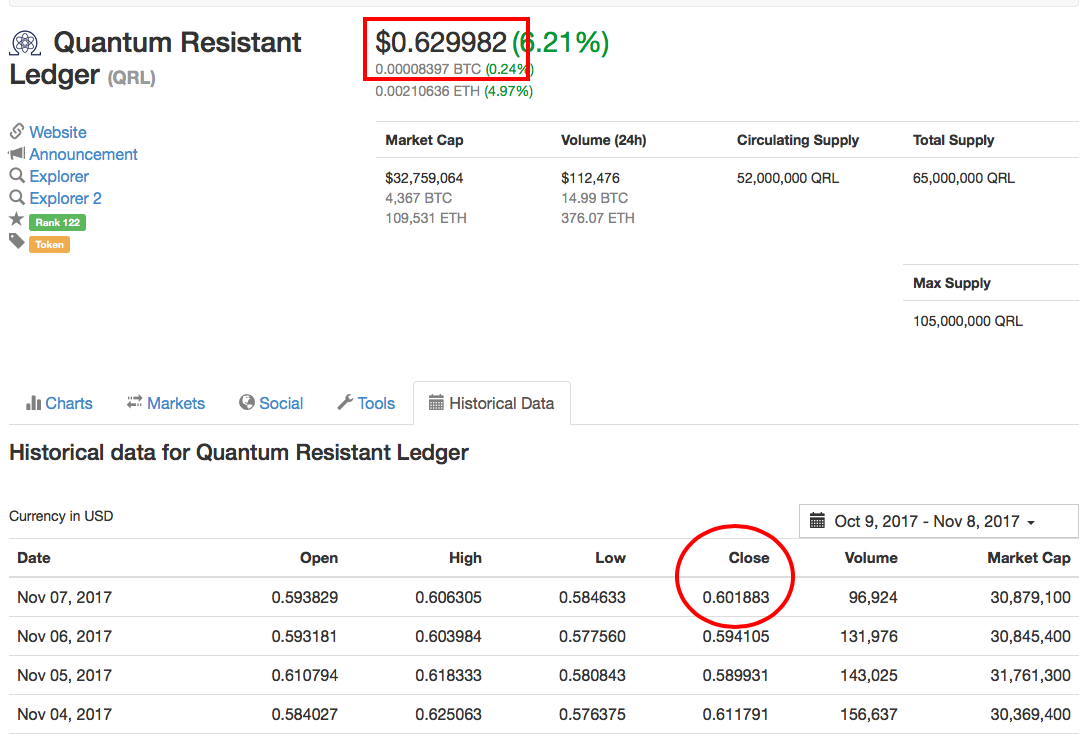Click the Currency in USD label
1081x738 pixels.
tap(61, 516)
